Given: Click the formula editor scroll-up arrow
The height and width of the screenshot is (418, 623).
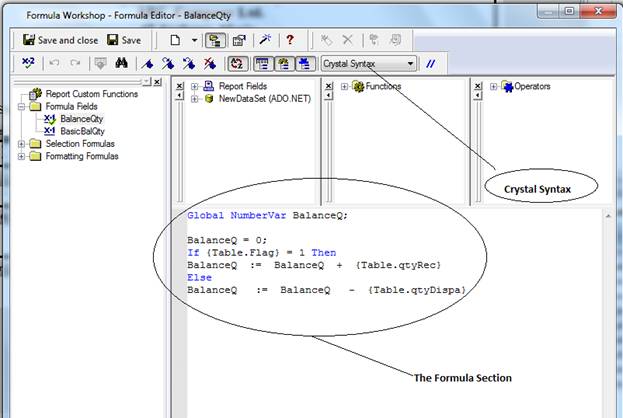Looking at the screenshot, I should click(x=608, y=216).
